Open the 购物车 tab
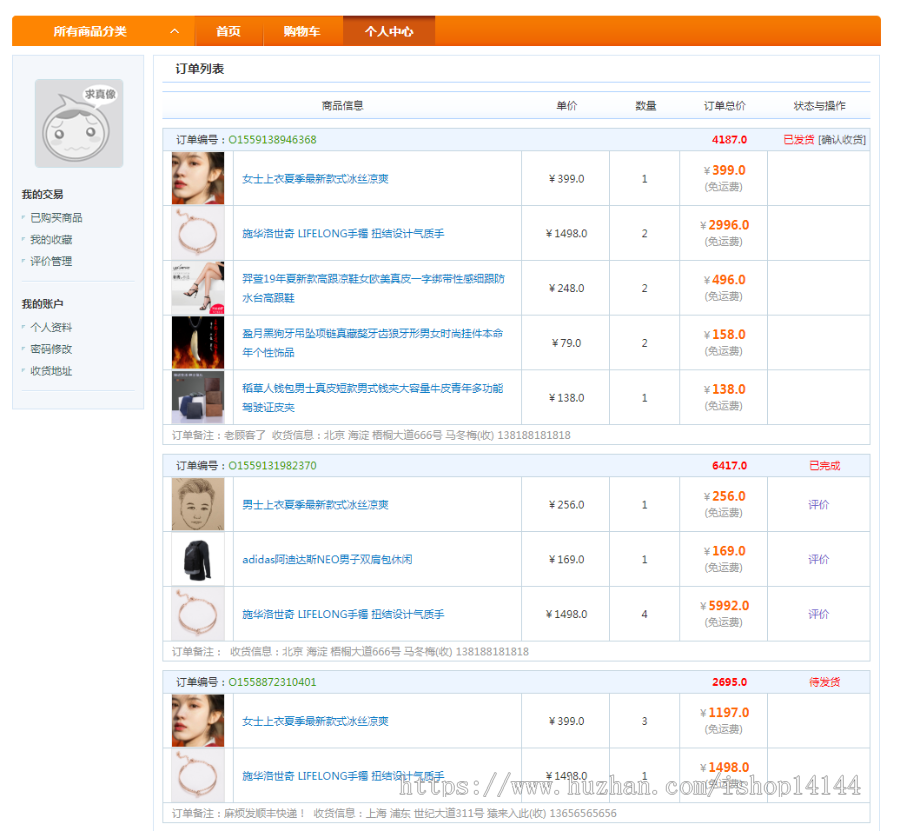This screenshot has height=831, width=900. 301,31
